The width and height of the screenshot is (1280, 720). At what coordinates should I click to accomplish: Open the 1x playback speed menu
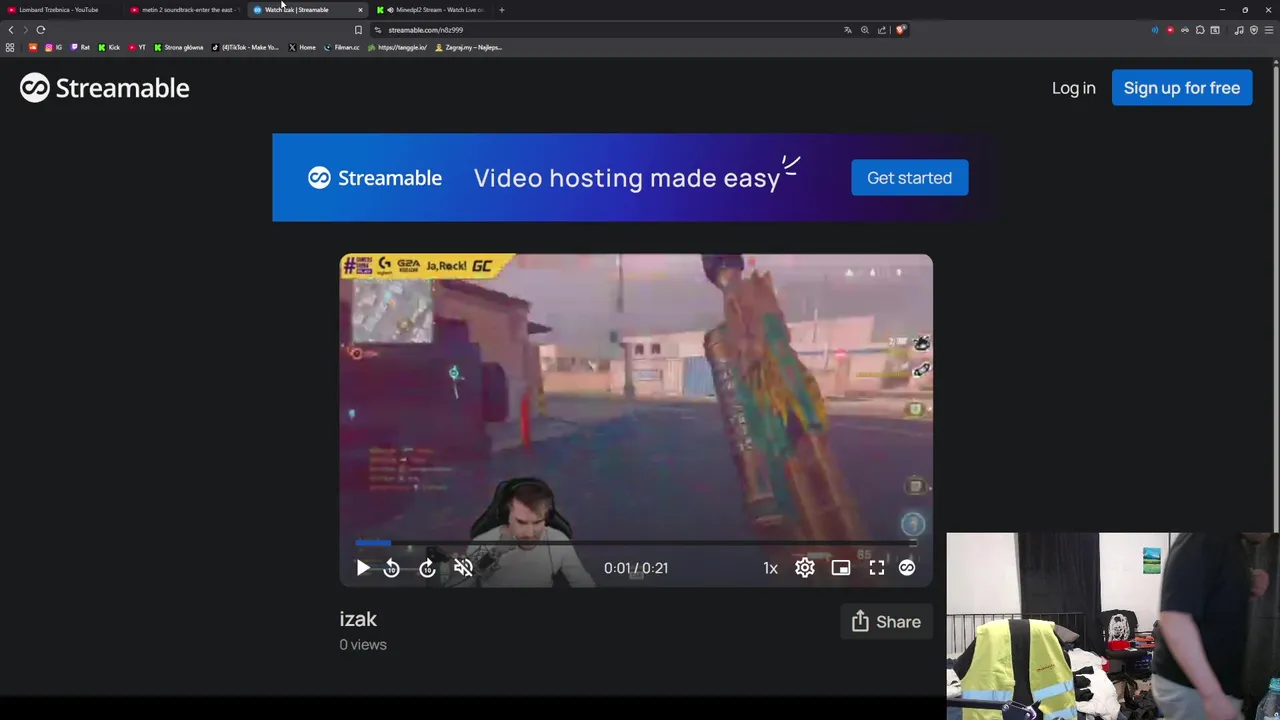coord(770,568)
